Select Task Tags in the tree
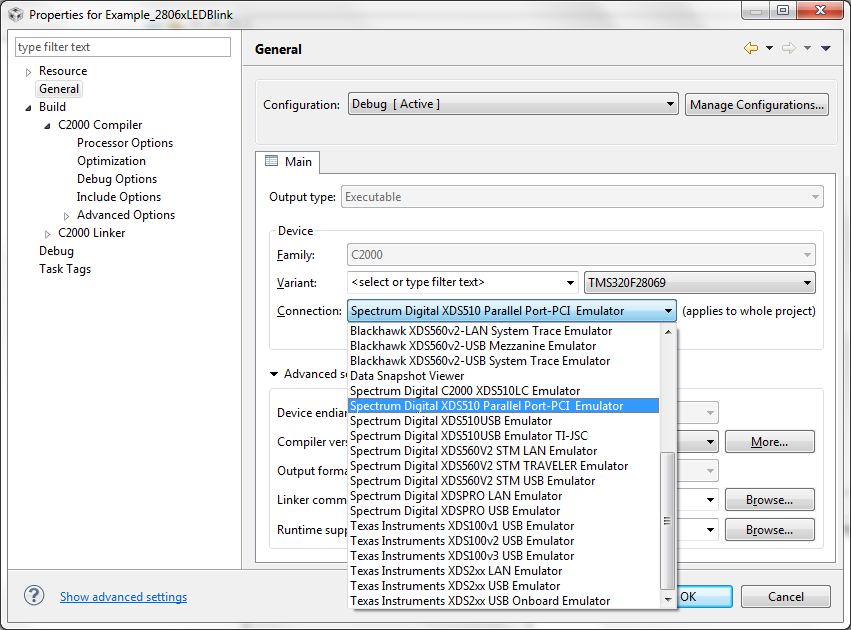 [65, 269]
